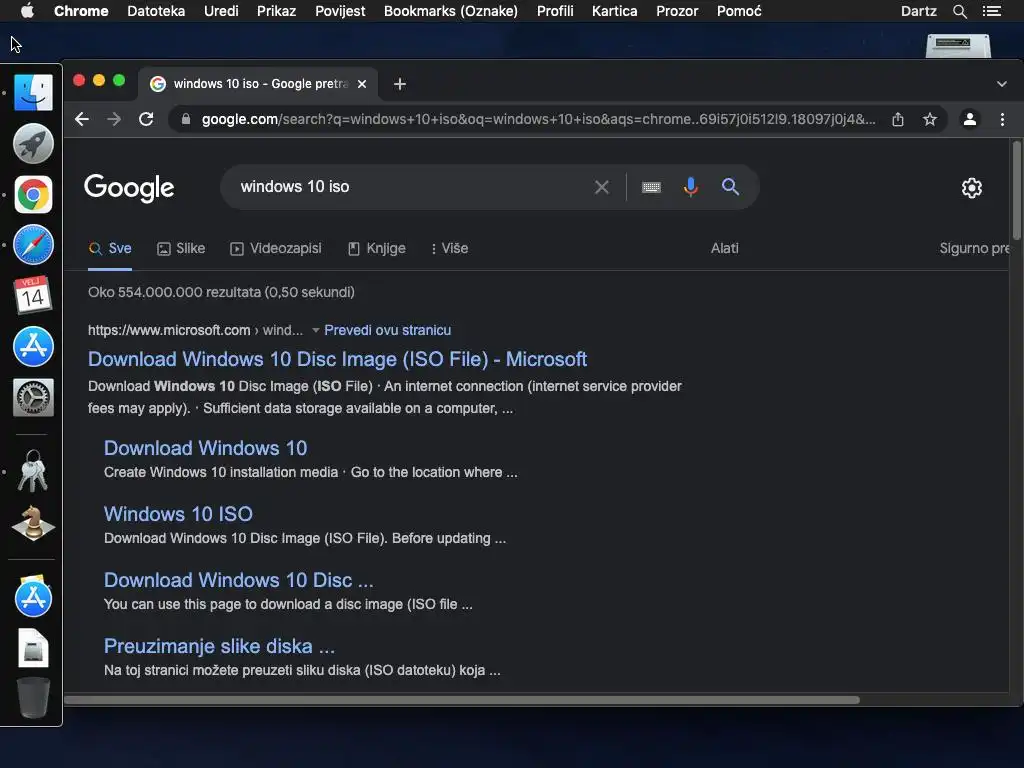The image size is (1024, 768).
Task: Open the on-screen keyboard input tool
Action: coord(651,187)
